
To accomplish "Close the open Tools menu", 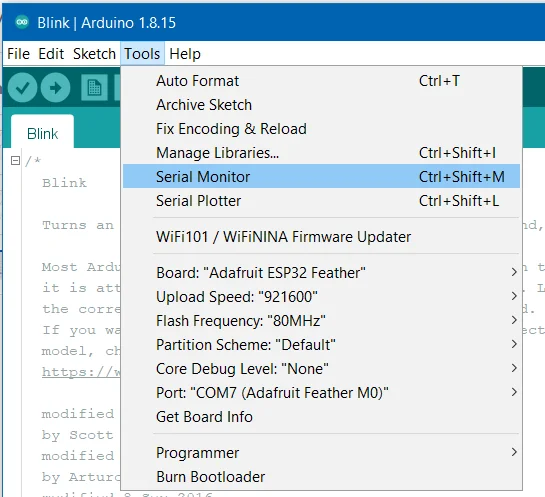I will [142, 54].
